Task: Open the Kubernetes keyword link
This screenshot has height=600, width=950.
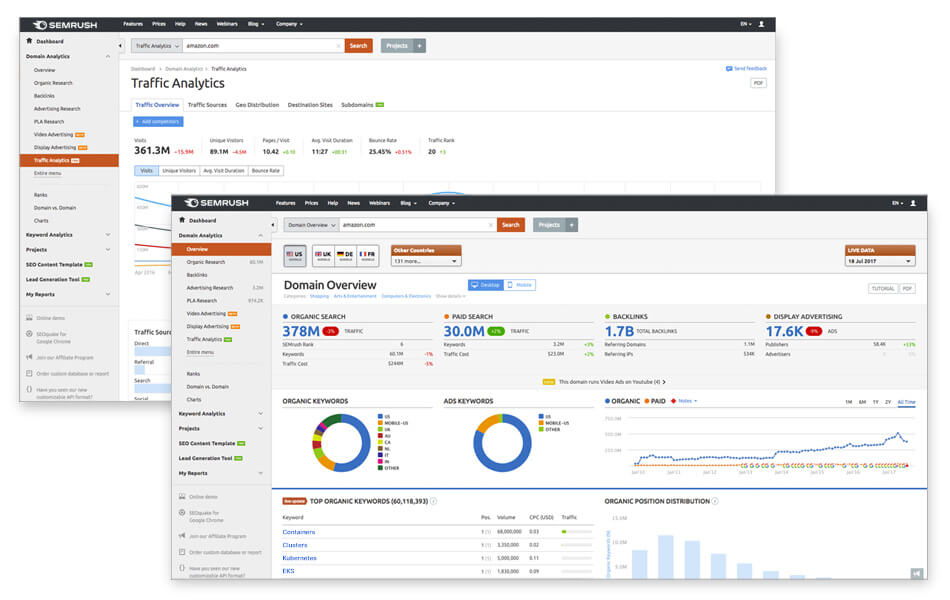Action: pyautogui.click(x=299, y=558)
